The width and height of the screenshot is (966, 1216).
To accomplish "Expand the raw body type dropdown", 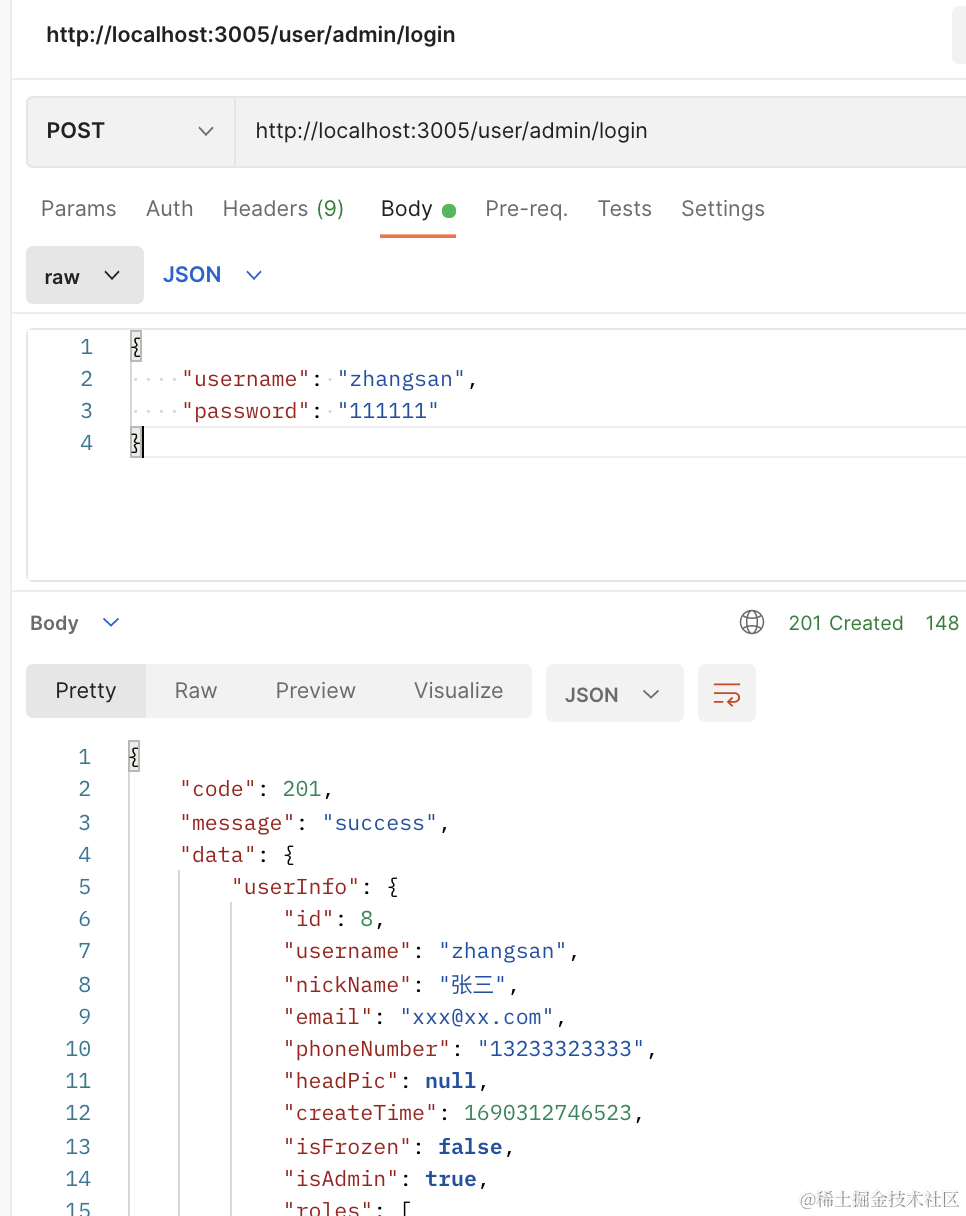I will [84, 276].
